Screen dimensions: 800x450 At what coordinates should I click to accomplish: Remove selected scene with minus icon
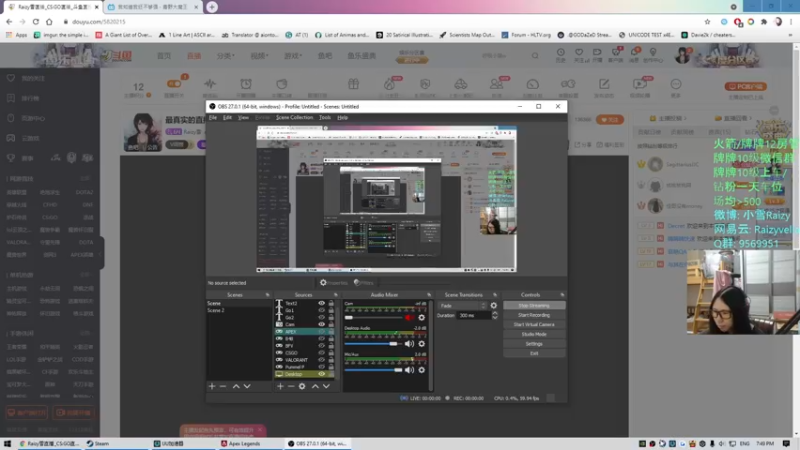[x=223, y=386]
